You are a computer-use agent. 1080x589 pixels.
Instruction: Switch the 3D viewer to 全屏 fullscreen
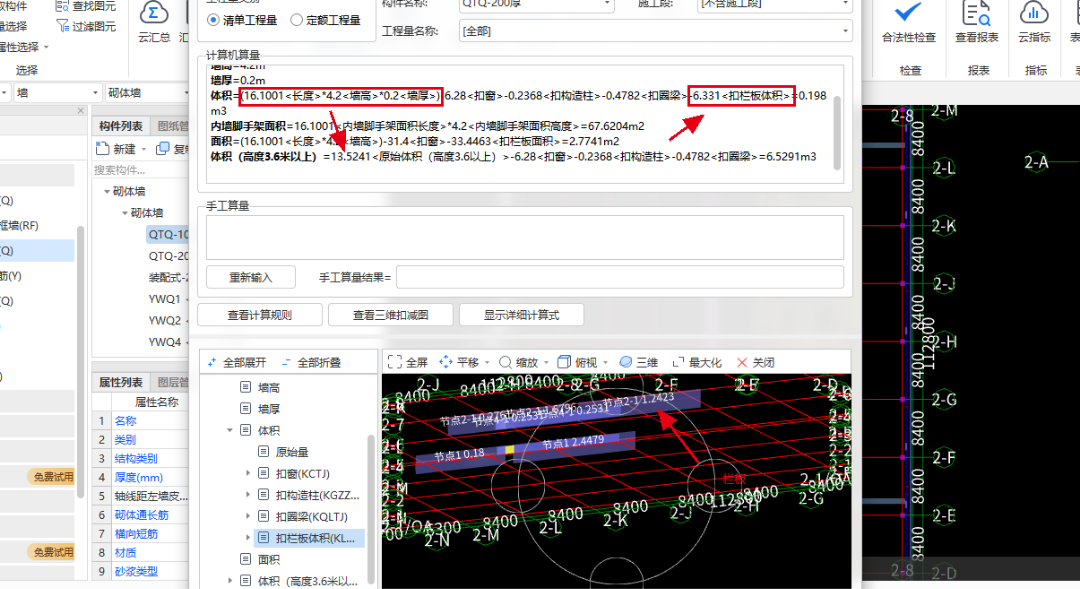tap(408, 362)
